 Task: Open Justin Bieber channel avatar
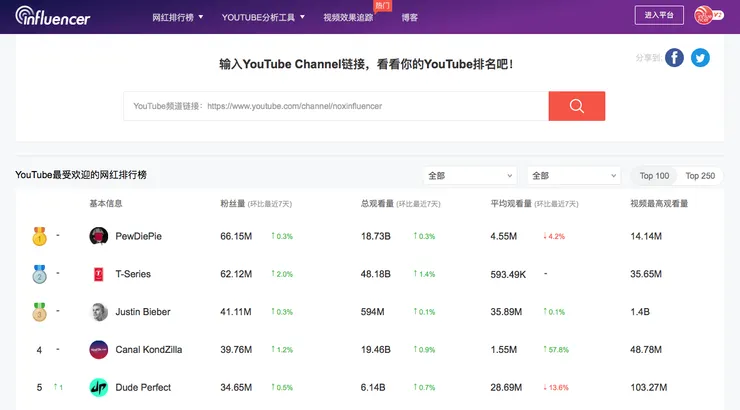99,312
